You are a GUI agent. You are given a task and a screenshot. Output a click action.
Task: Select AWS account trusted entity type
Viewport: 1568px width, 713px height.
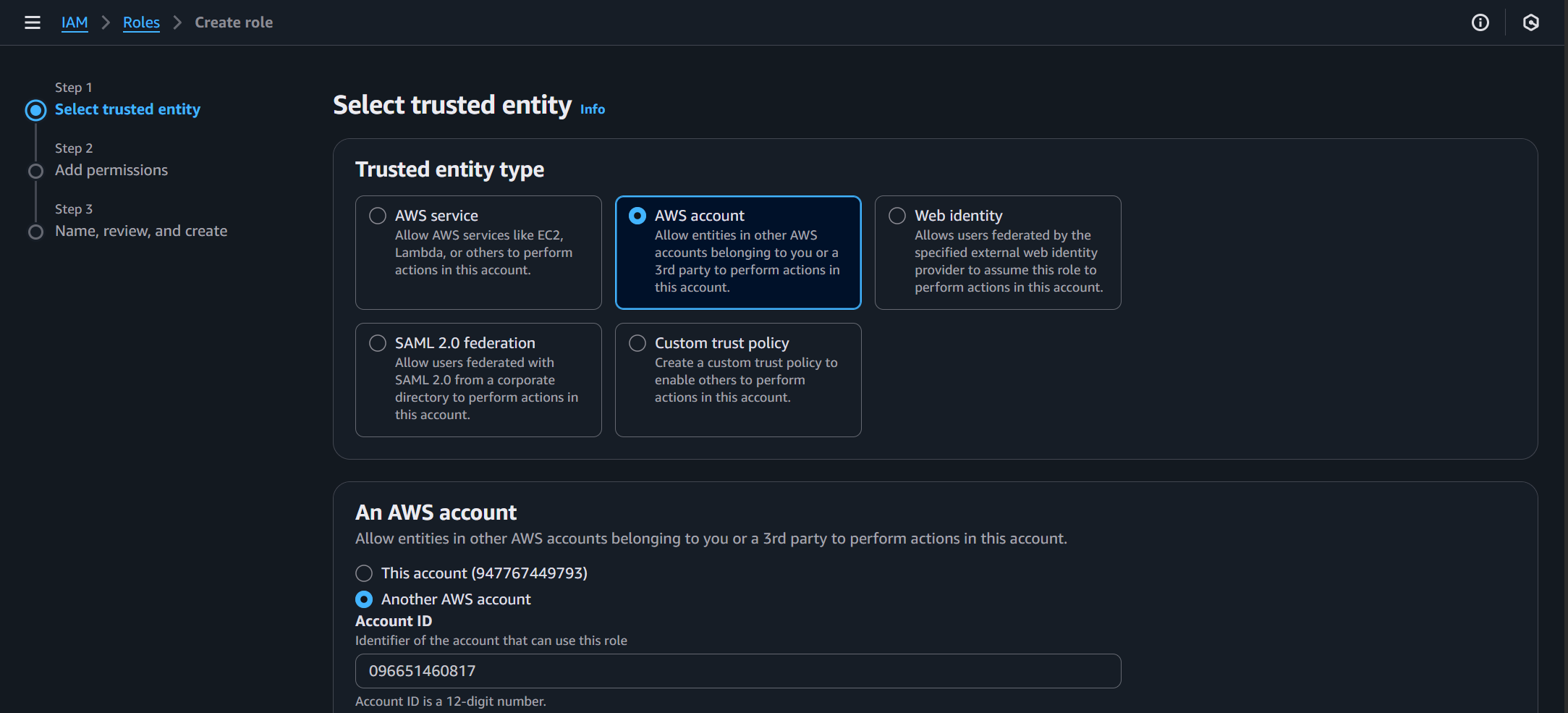637,216
